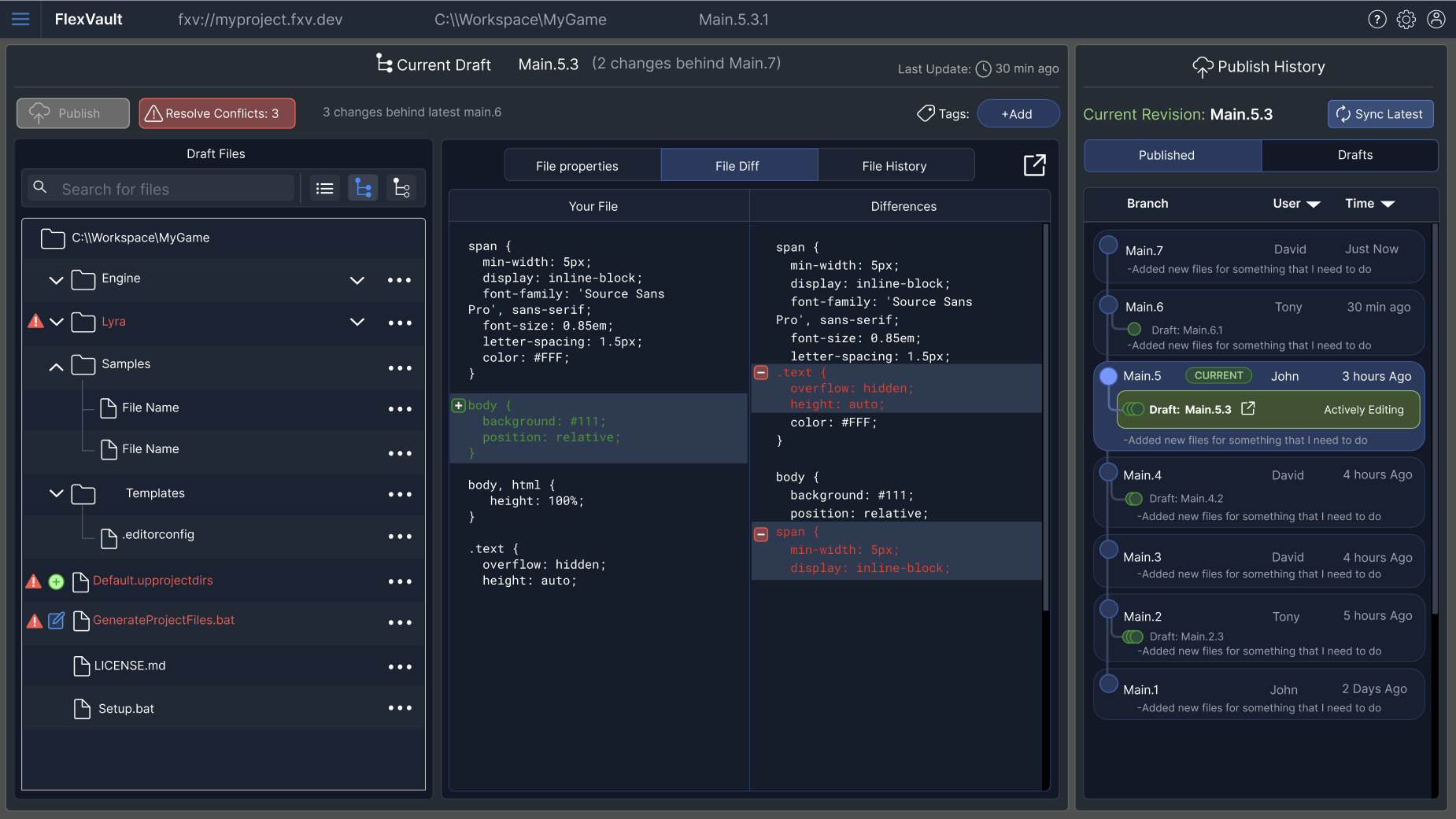Screen dimensions: 1456x819
Task: Open the hamburger menu
Action: tap(20, 19)
